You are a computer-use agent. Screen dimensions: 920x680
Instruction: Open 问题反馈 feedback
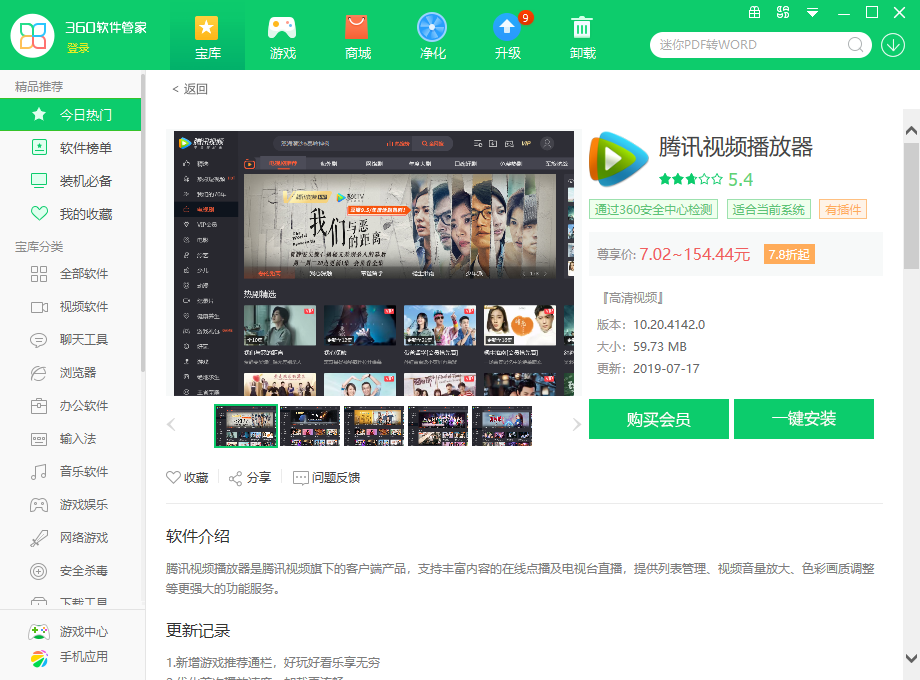click(x=326, y=478)
